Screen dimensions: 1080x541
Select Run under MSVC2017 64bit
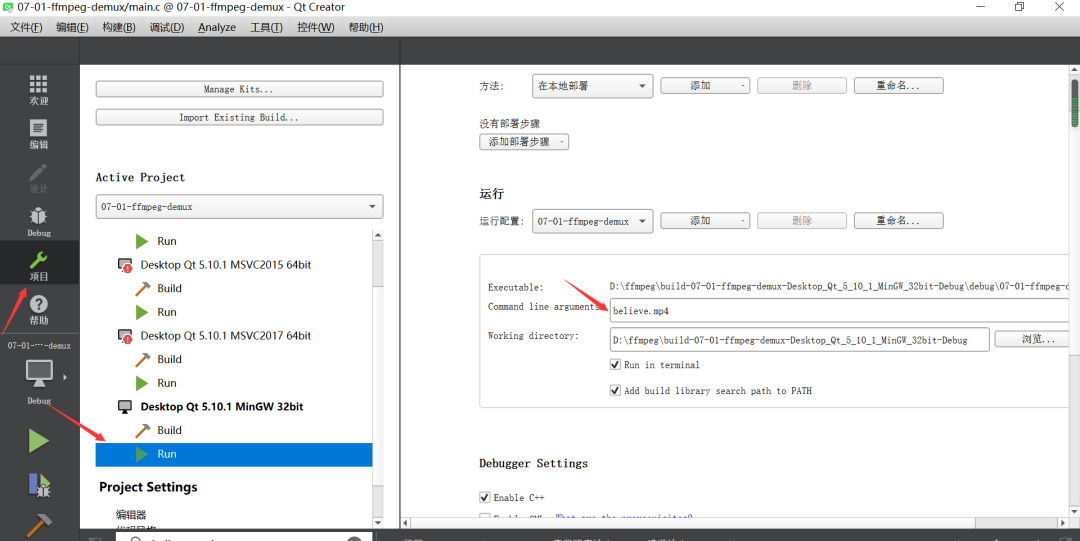[x=167, y=383]
